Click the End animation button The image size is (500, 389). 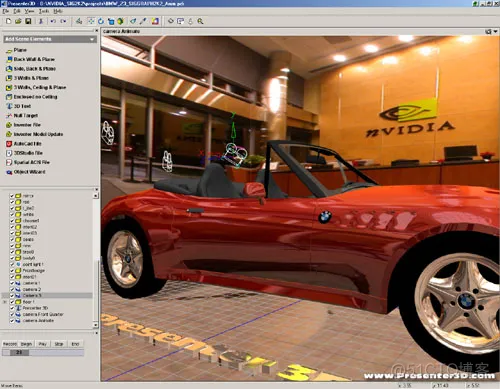point(75,344)
